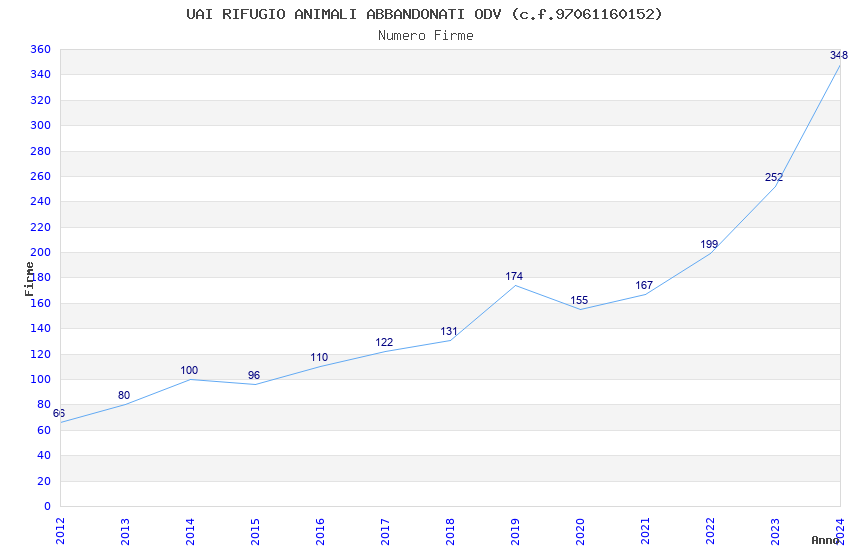
Task: Click the y-axis tick 120
Action: click(40, 354)
